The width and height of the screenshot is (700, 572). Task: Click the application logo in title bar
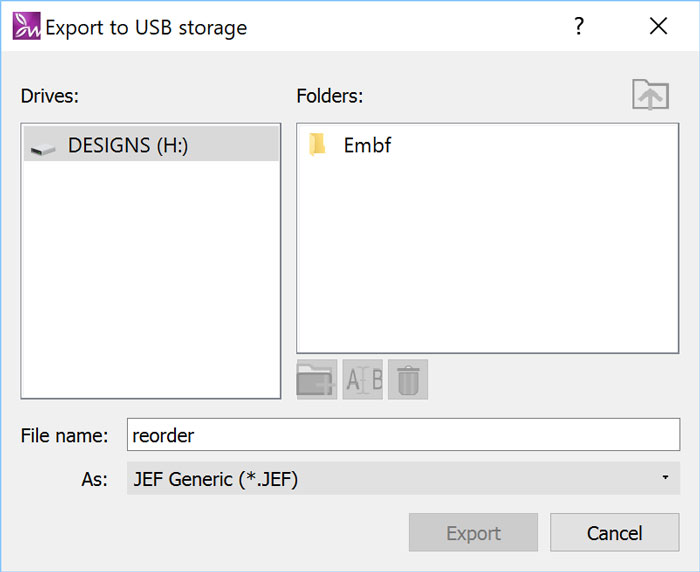coord(26,27)
